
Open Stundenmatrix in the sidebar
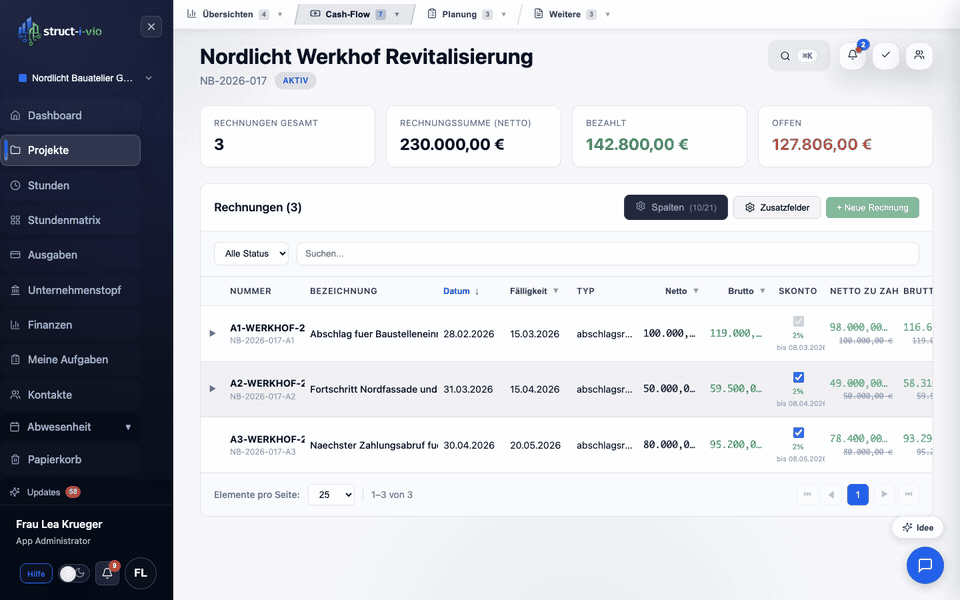64,220
